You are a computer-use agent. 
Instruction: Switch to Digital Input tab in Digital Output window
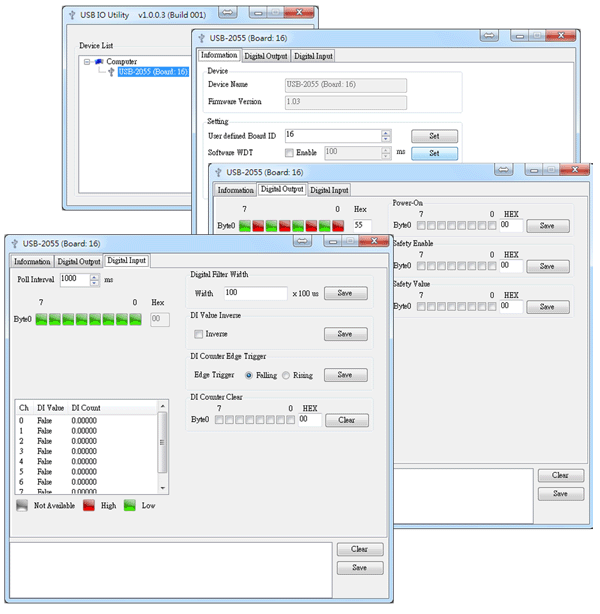coord(329,190)
